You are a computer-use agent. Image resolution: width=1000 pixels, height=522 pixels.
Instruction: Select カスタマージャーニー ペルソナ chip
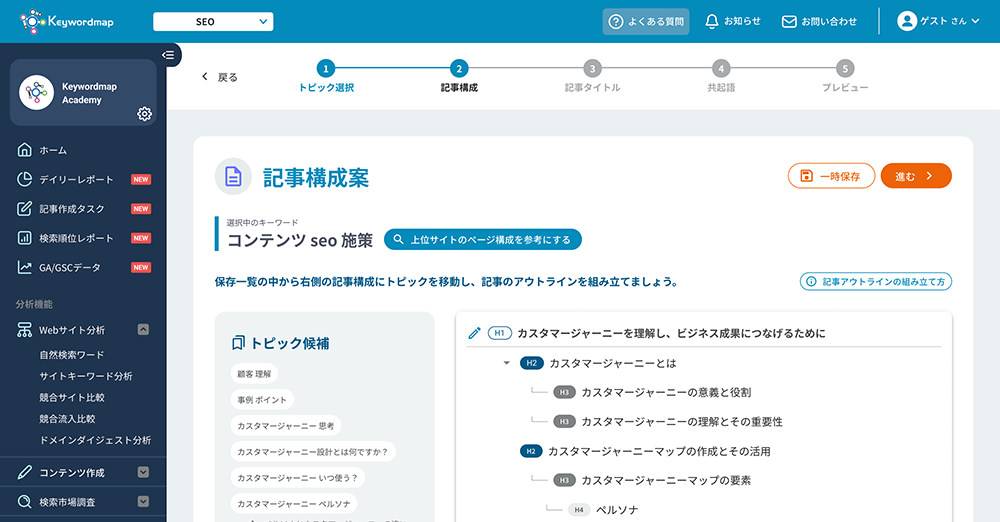click(x=294, y=503)
